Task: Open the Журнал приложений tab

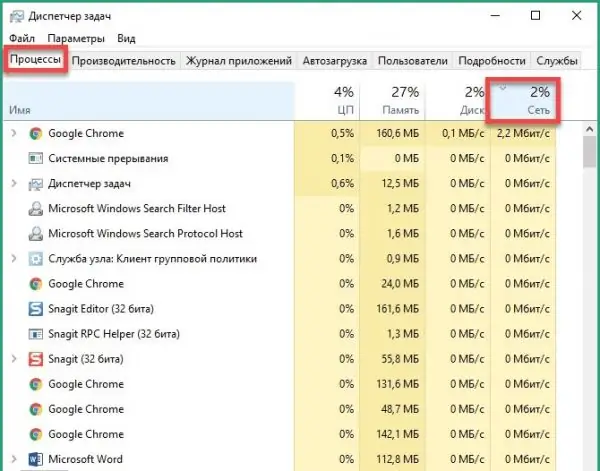Action: pos(239,61)
